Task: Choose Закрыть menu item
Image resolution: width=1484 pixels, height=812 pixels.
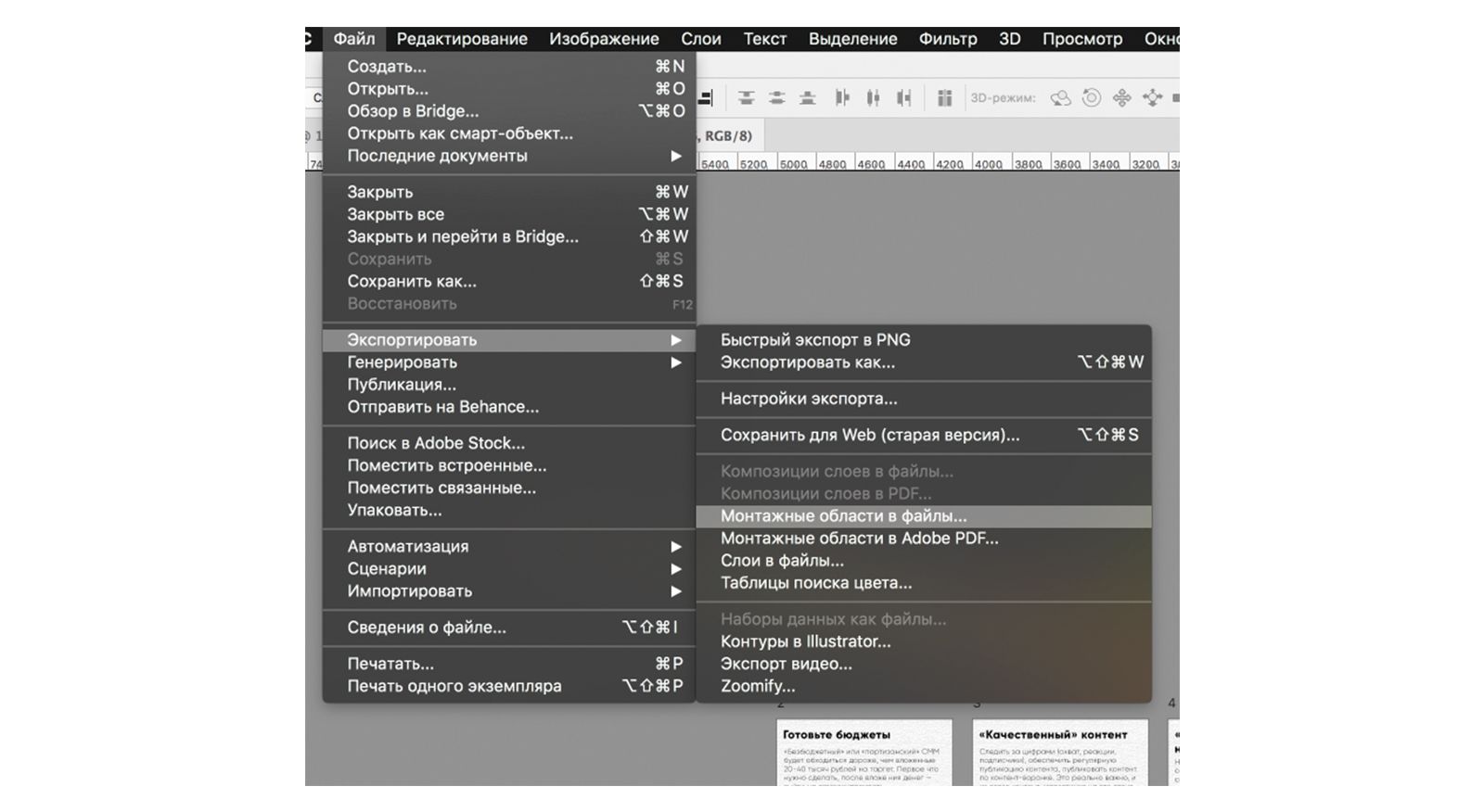Action: [509, 192]
